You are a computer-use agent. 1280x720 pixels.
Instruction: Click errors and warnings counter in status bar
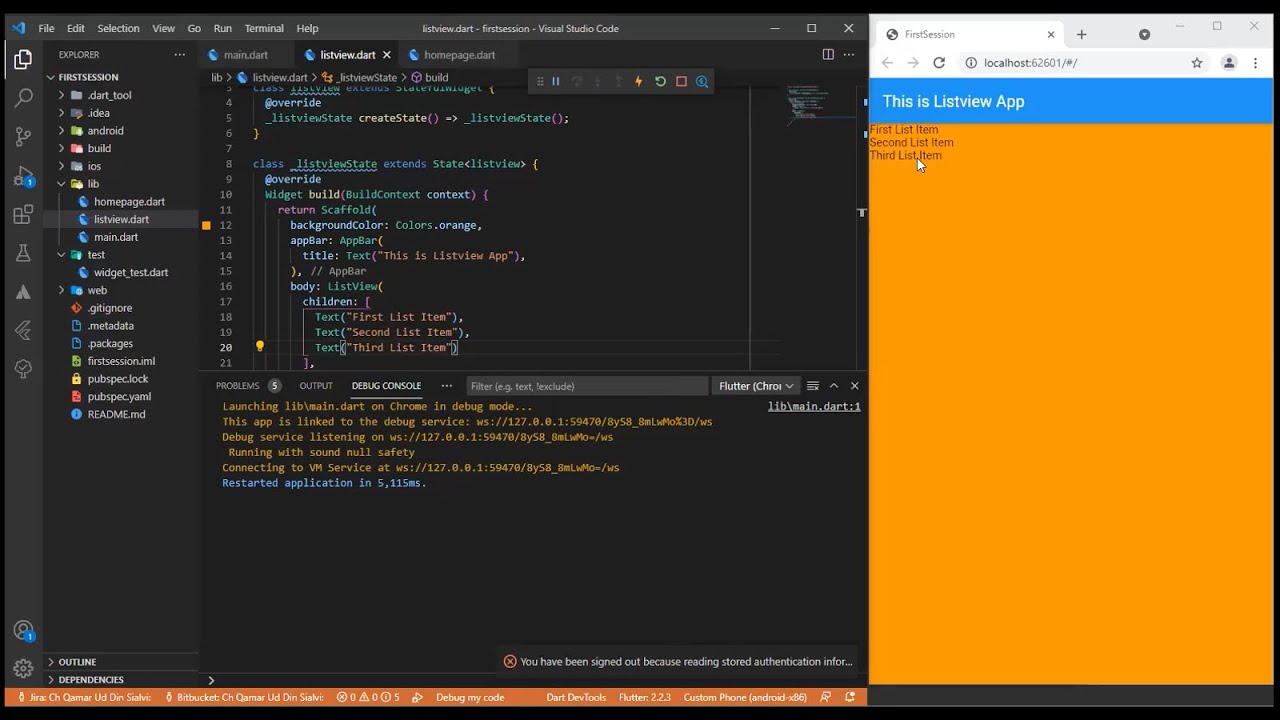tap(368, 697)
